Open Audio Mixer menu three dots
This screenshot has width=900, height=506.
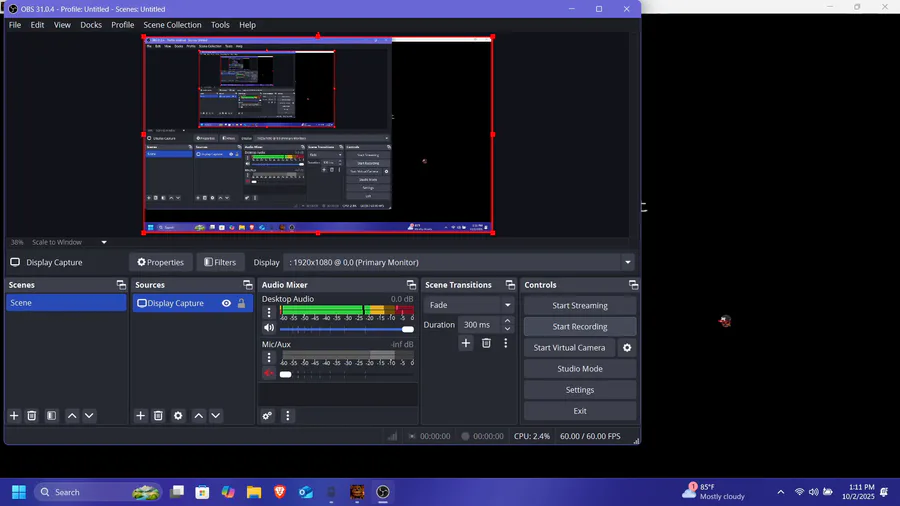pos(288,416)
